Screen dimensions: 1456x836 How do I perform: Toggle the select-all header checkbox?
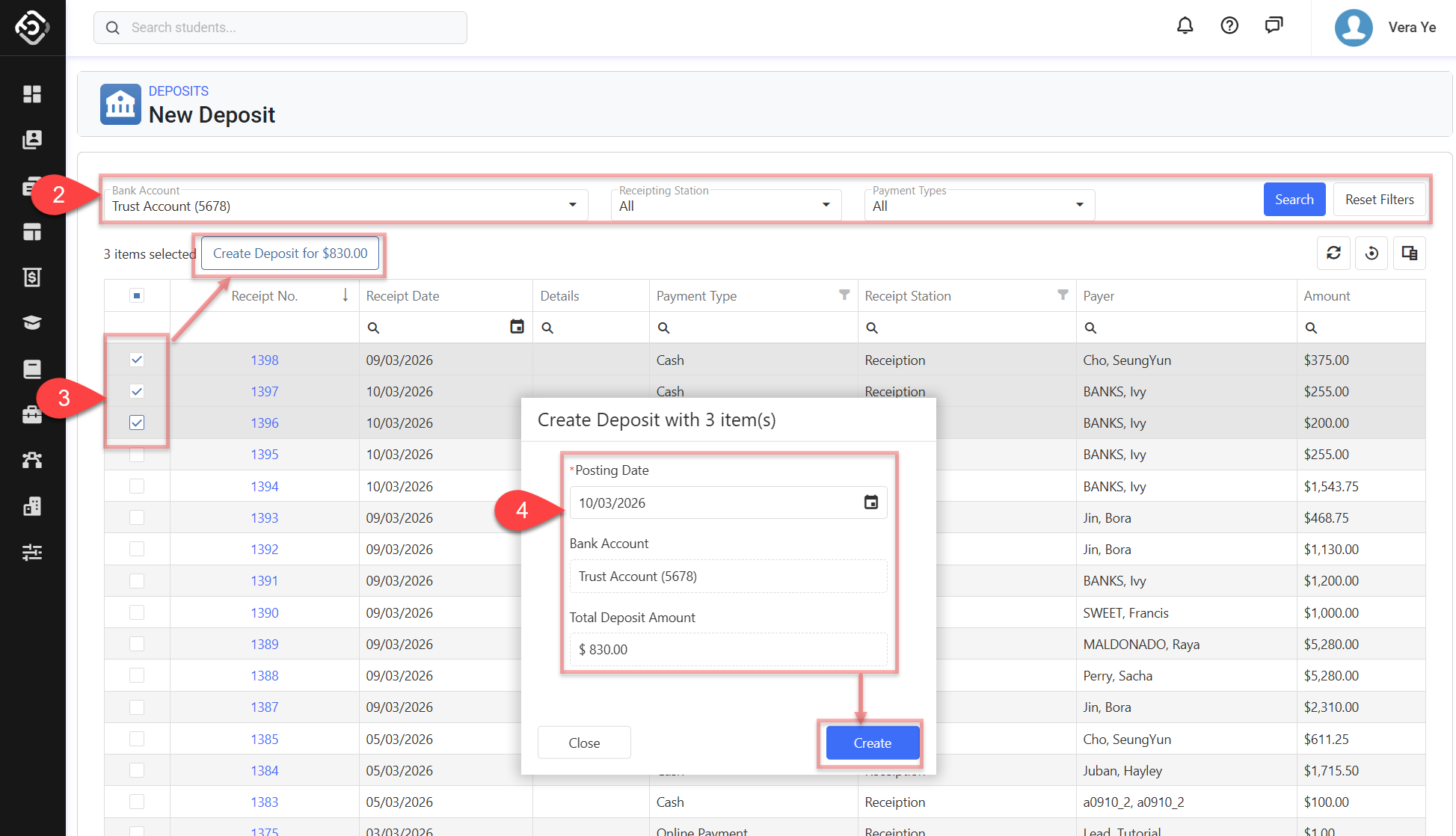coord(137,295)
